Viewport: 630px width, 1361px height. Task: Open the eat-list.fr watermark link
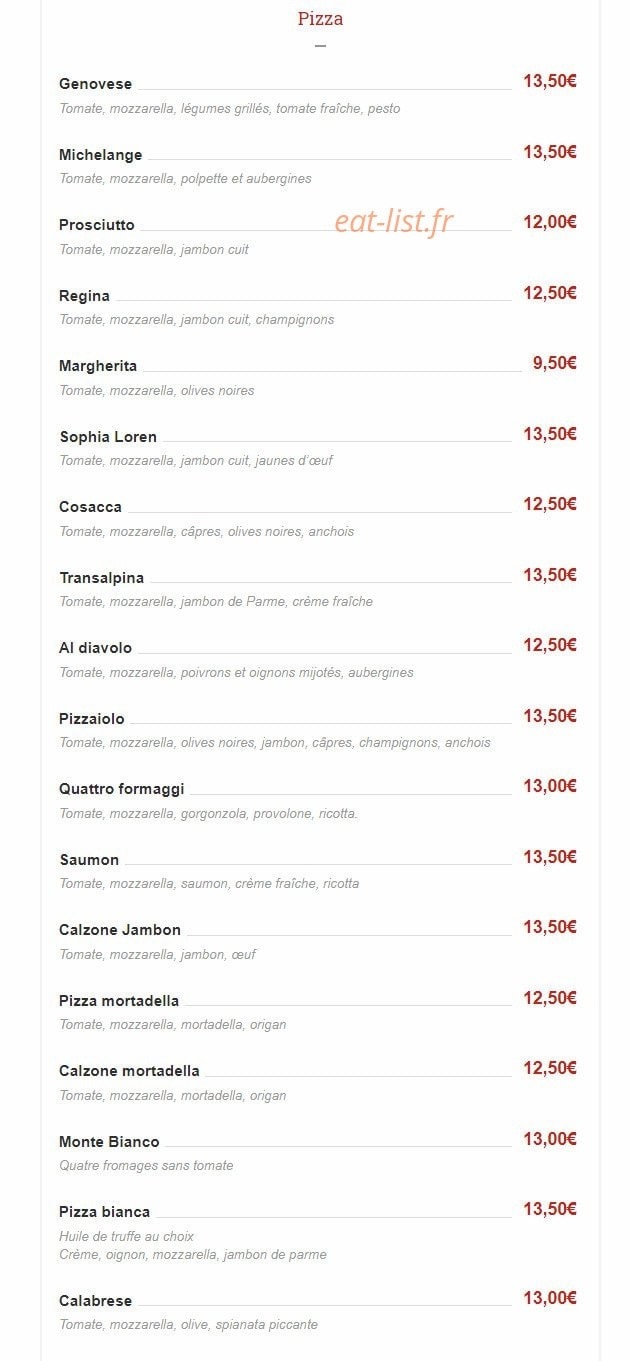[x=393, y=221]
